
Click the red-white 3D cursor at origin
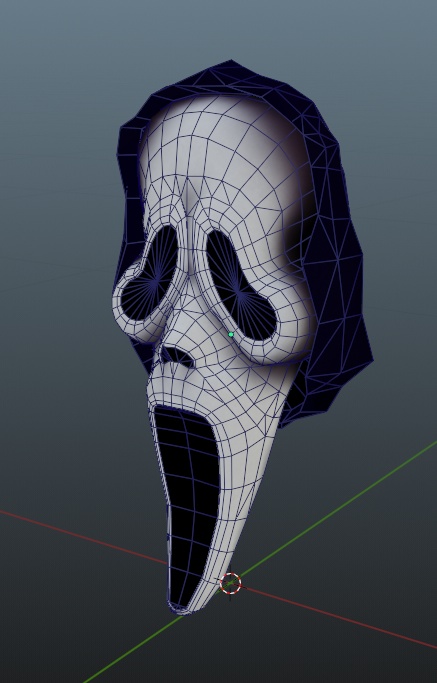click(230, 584)
